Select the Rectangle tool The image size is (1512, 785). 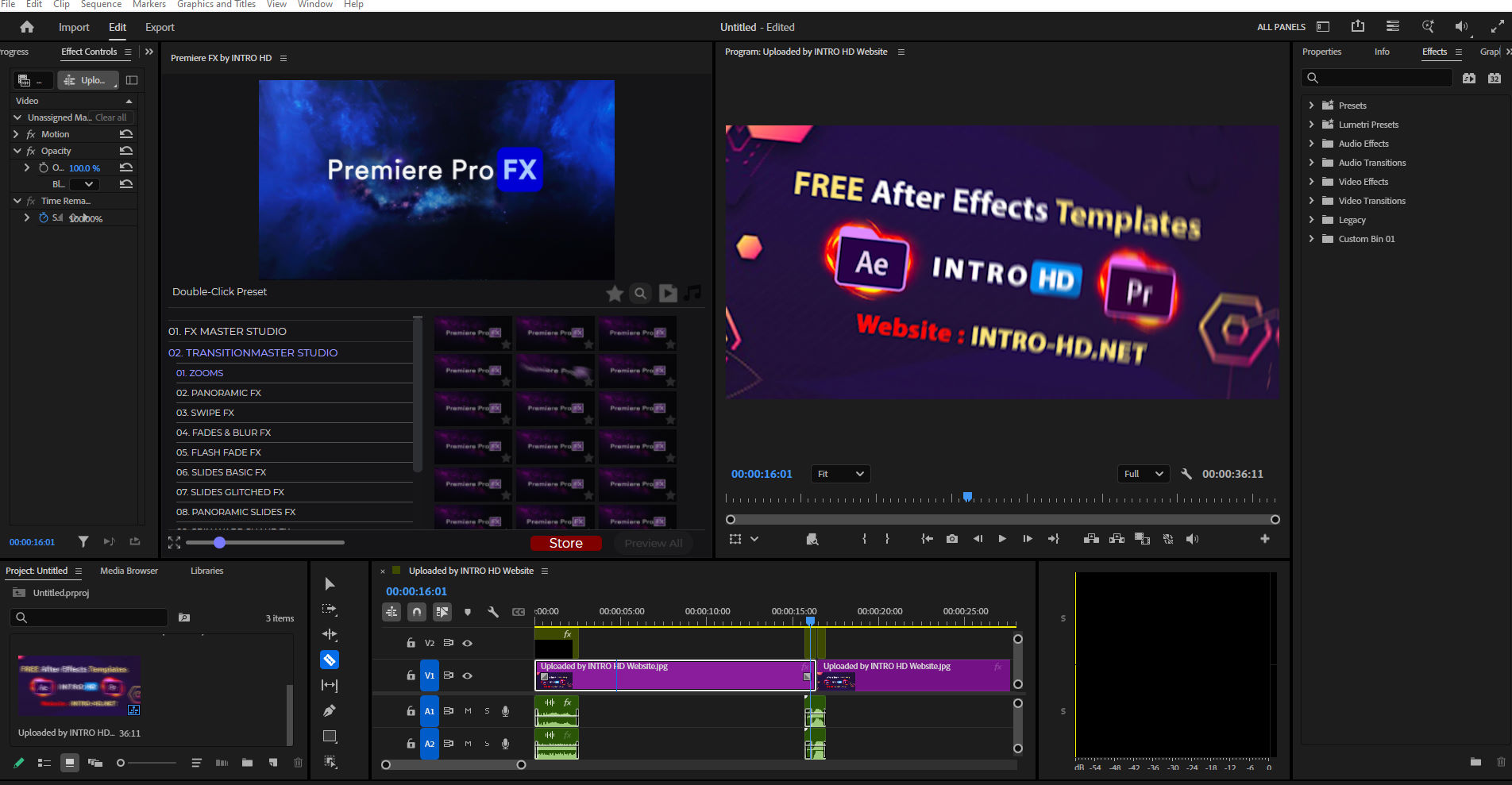pos(330,737)
